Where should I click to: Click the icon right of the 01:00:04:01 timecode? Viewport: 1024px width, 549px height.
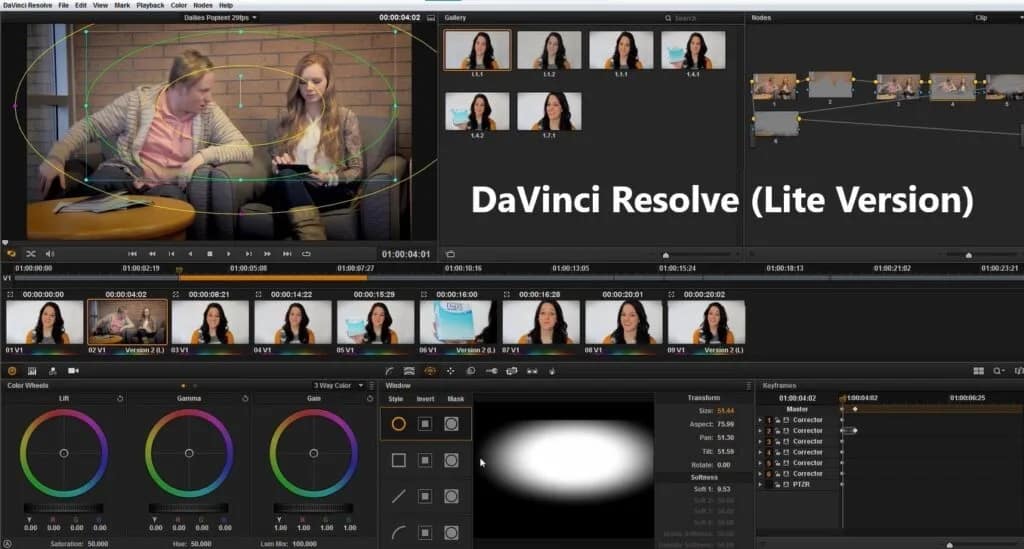pos(450,254)
